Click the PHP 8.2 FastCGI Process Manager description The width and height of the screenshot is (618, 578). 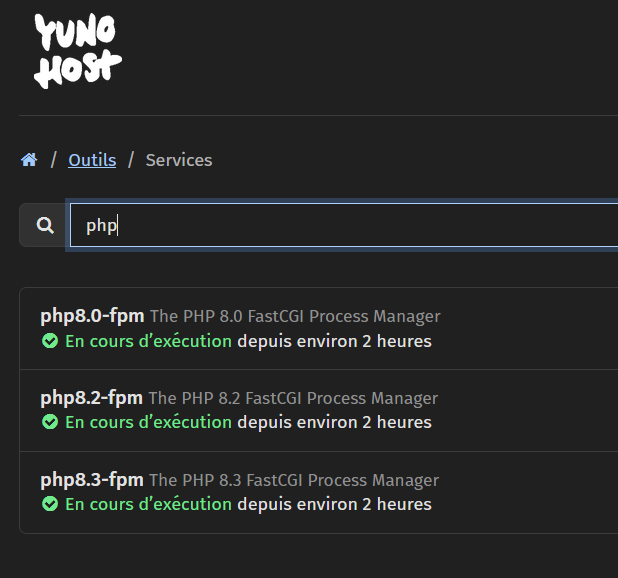tap(293, 398)
